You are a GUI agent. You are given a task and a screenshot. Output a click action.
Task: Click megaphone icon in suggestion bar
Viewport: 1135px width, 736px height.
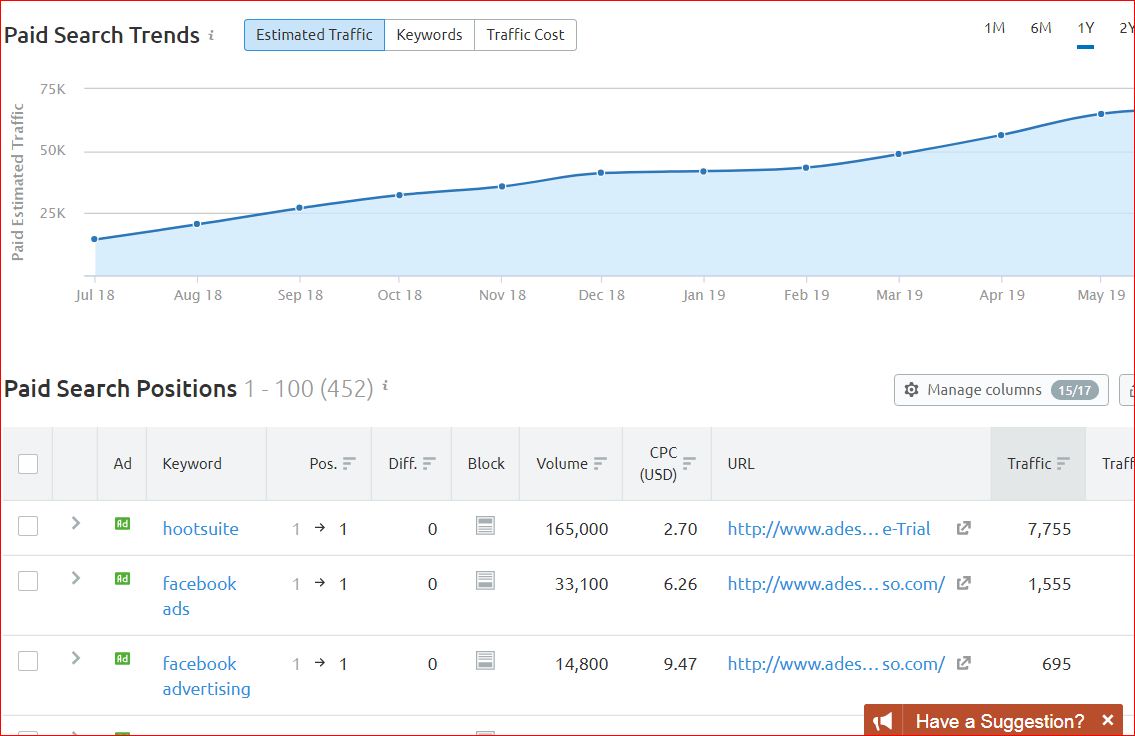pyautogui.click(x=883, y=721)
